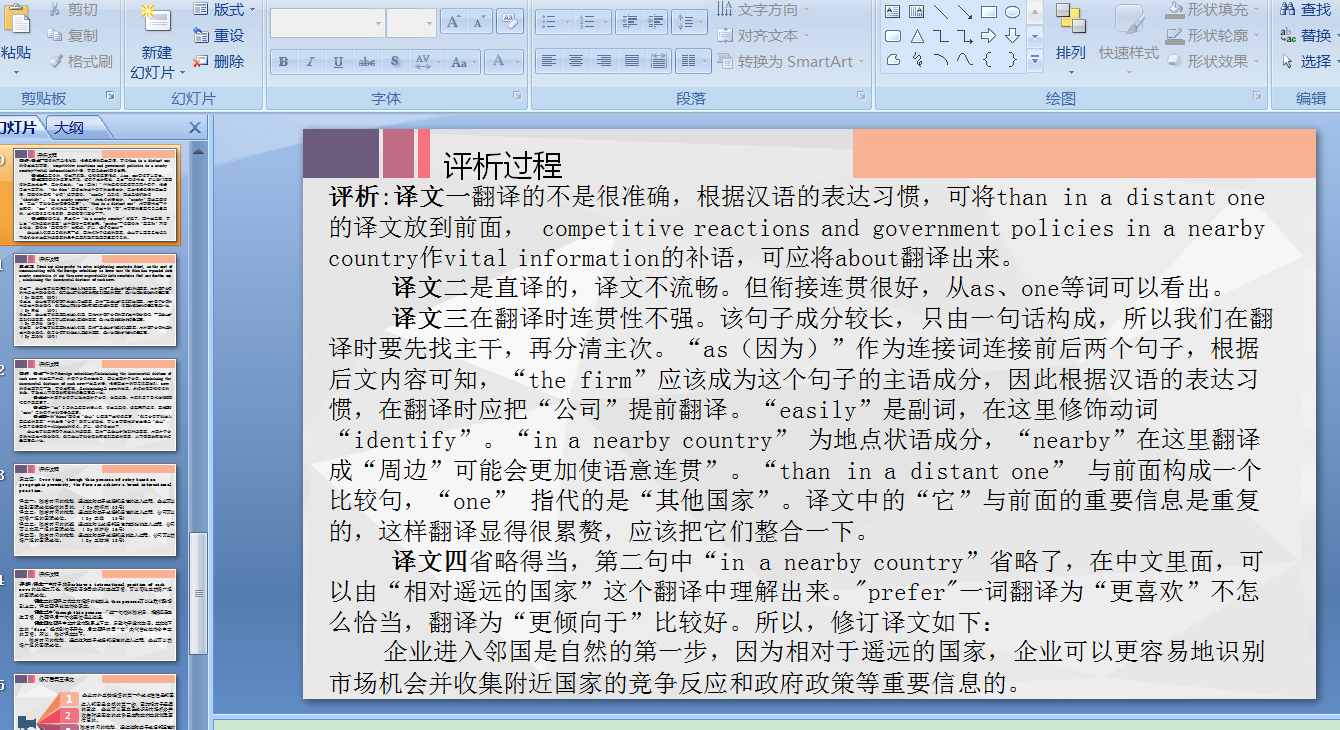Open the Line Spacing dropdown
This screenshot has width=1340, height=730.
pos(689,22)
